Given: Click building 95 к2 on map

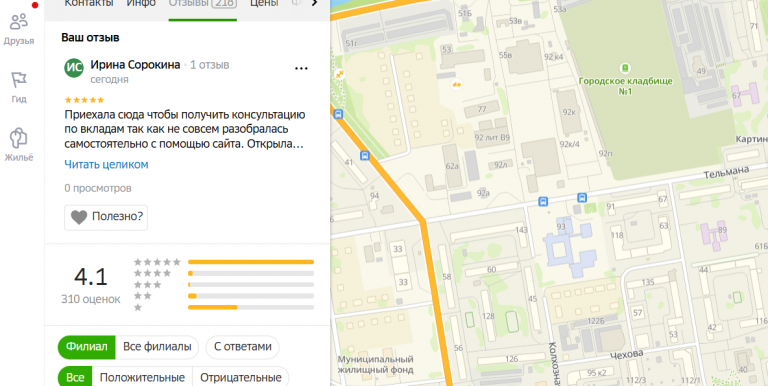Looking at the screenshot, I should 597,373.
